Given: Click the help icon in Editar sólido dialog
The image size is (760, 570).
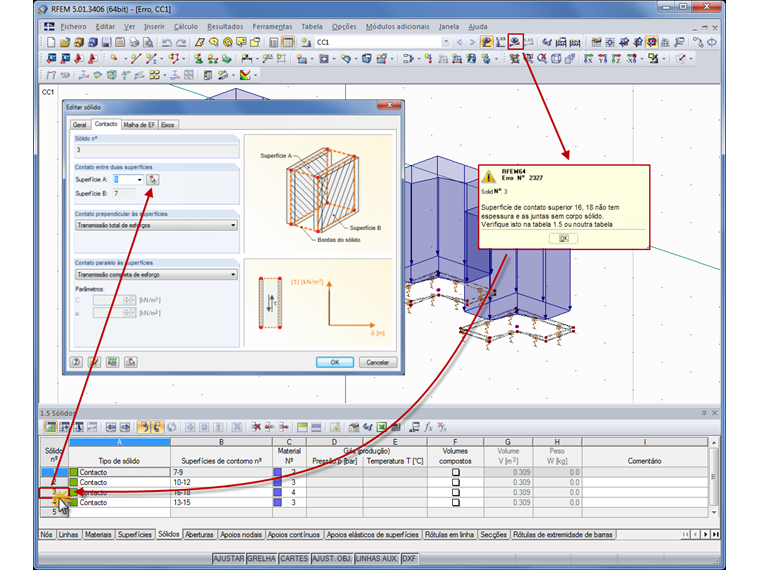Looking at the screenshot, I should click(76, 362).
